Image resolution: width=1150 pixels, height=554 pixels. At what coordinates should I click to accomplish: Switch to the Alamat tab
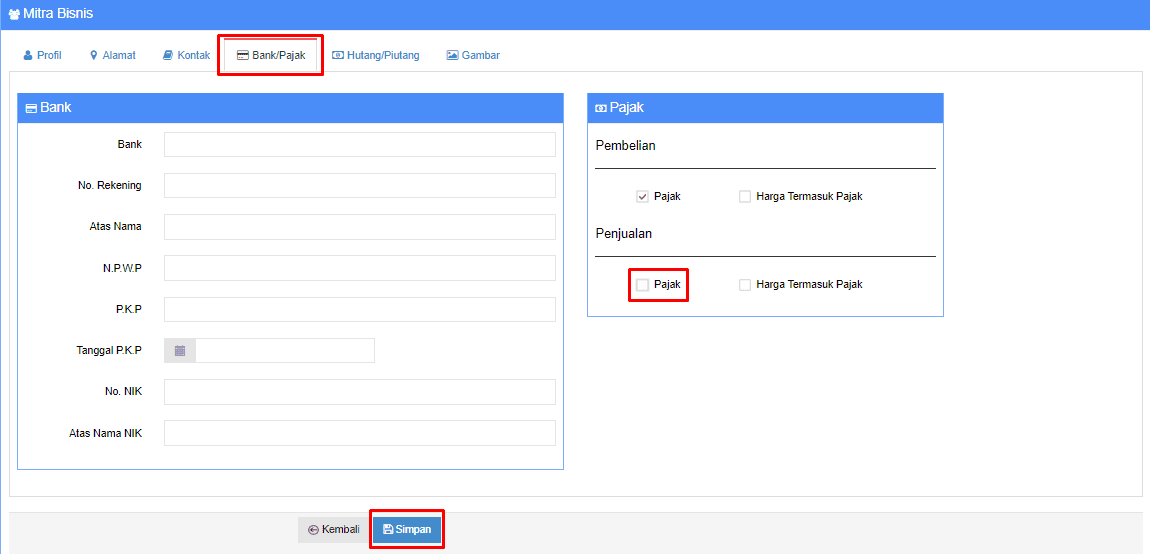[112, 55]
